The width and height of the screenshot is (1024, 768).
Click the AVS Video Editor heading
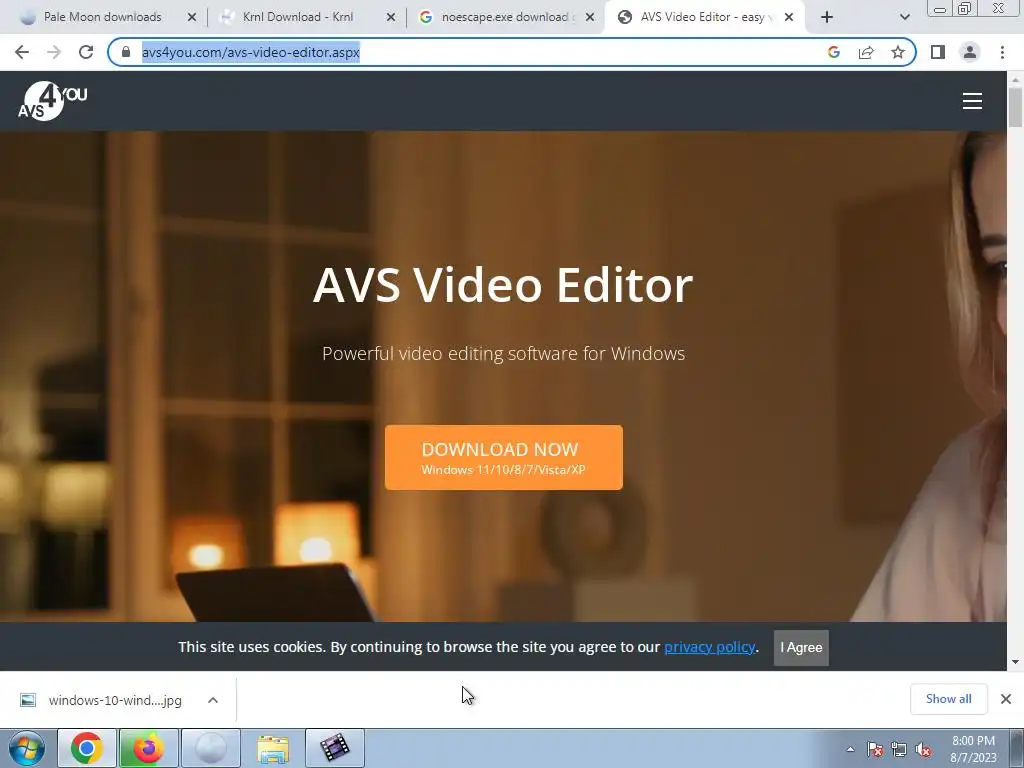click(x=503, y=285)
